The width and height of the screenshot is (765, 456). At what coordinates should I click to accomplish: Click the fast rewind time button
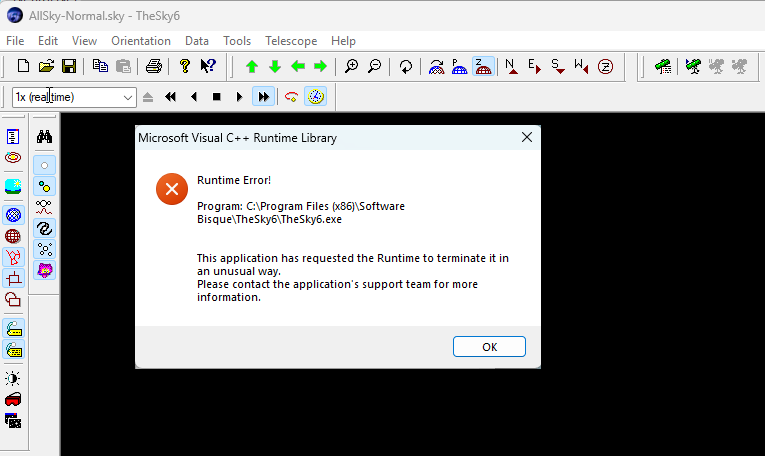click(170, 97)
